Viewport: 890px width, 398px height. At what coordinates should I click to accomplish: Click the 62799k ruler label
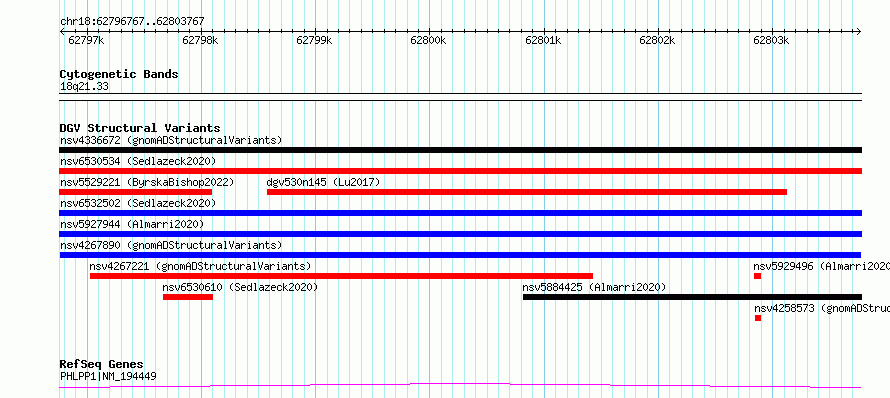[314, 41]
